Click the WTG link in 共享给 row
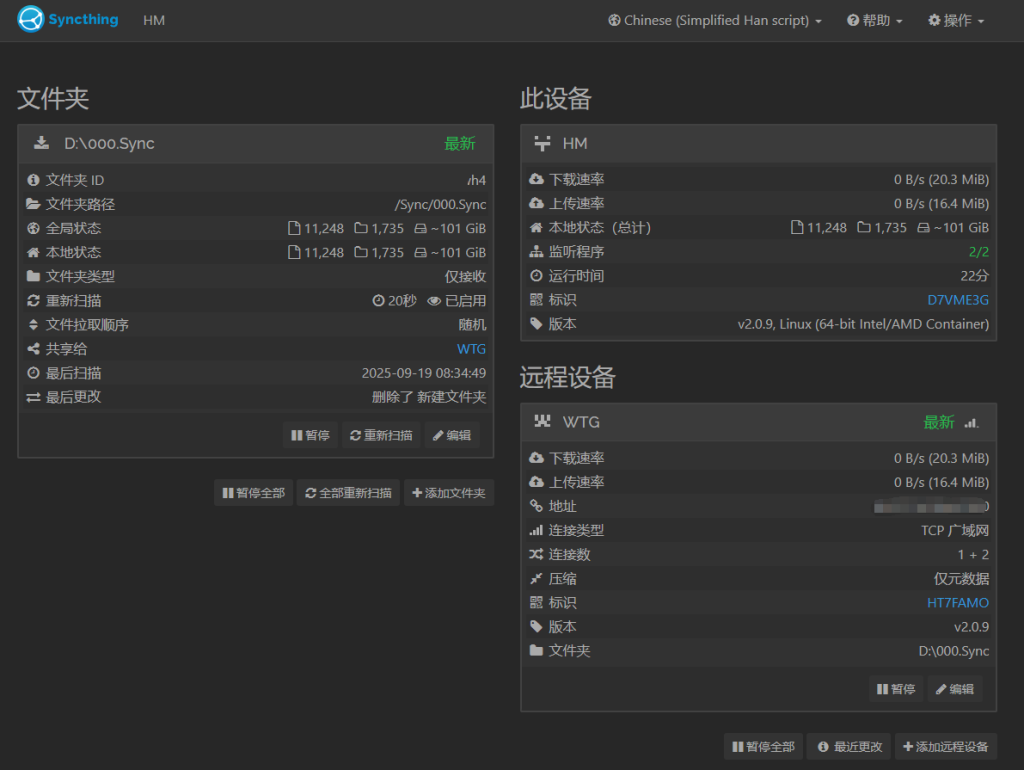 471,349
